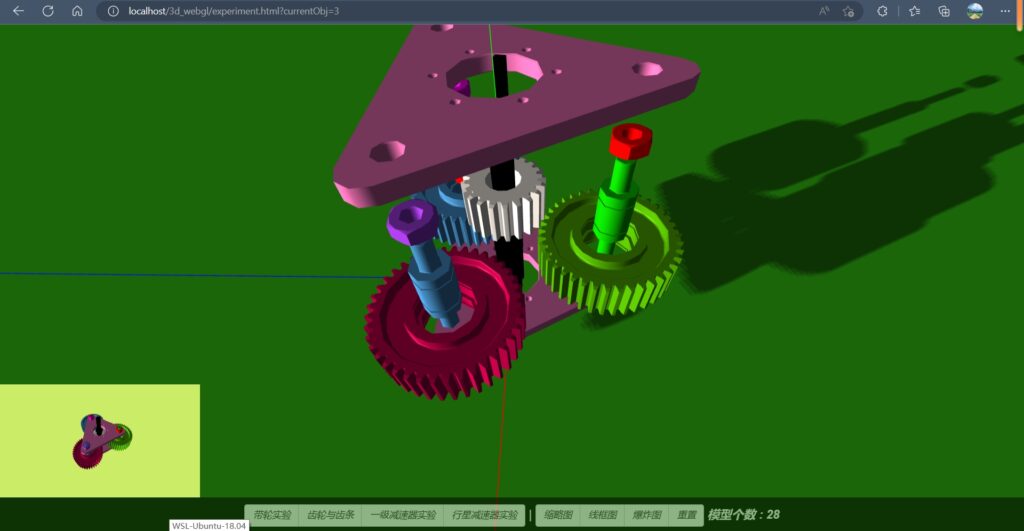This screenshot has height=531, width=1024.
Task: Open the favorites list
Action: [x=914, y=11]
